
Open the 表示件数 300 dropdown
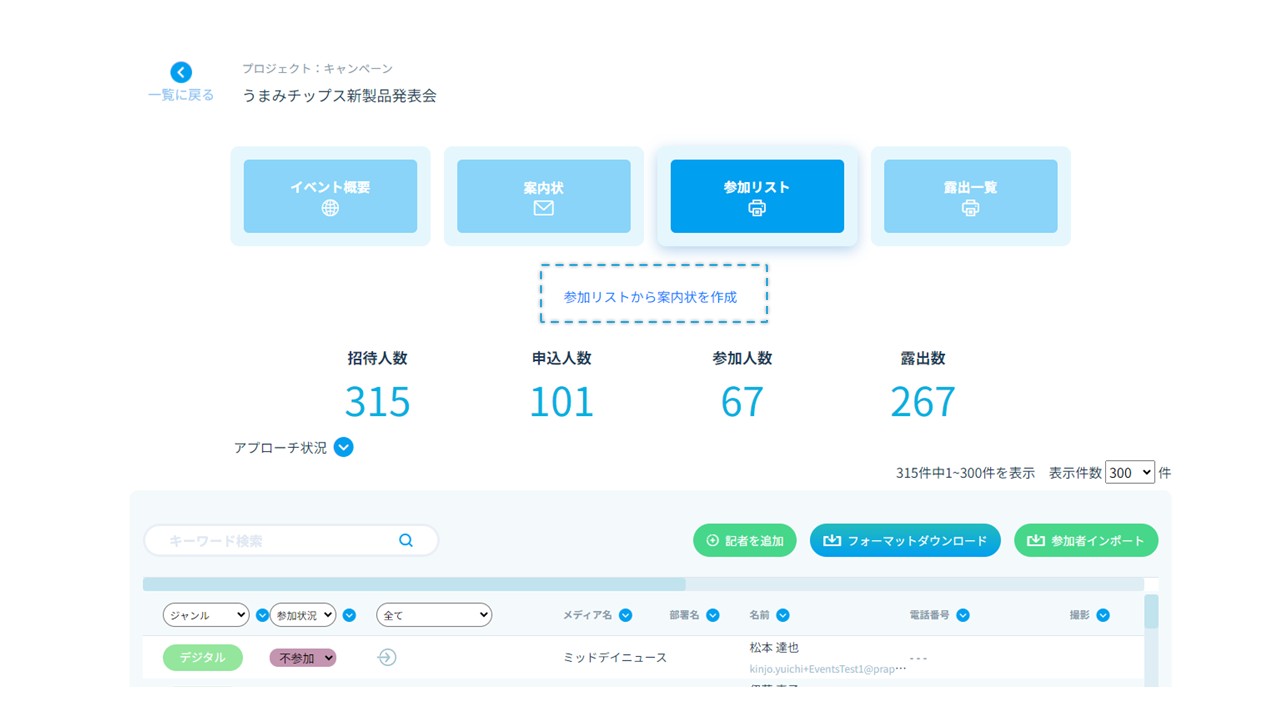[x=1130, y=472]
